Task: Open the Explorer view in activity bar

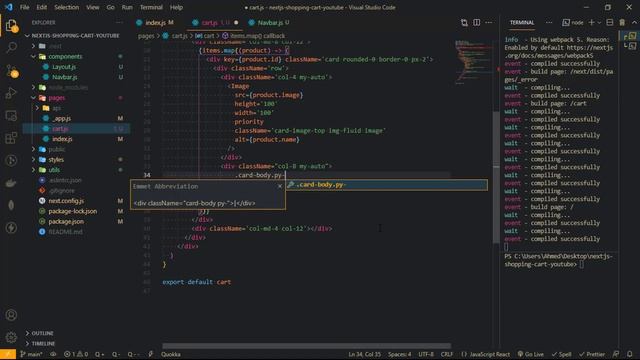Action: click(11, 26)
